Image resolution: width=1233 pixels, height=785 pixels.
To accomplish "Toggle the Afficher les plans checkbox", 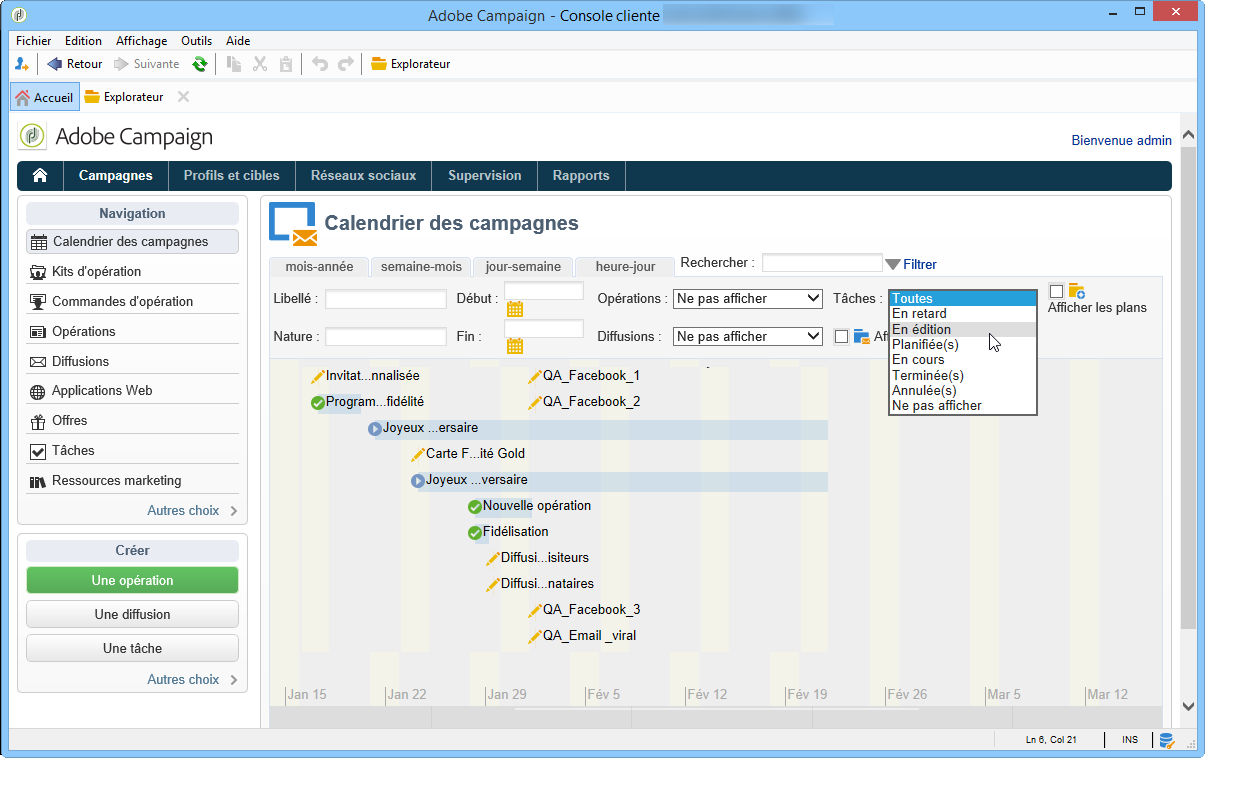I will coord(1056,291).
